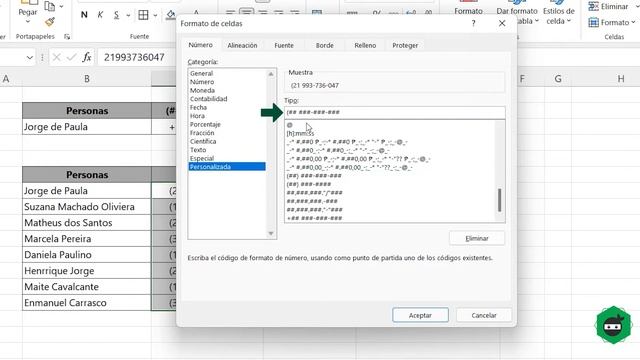Open the copy options dropdown arrow
Viewport: 640px width, 360px height.
61,7
